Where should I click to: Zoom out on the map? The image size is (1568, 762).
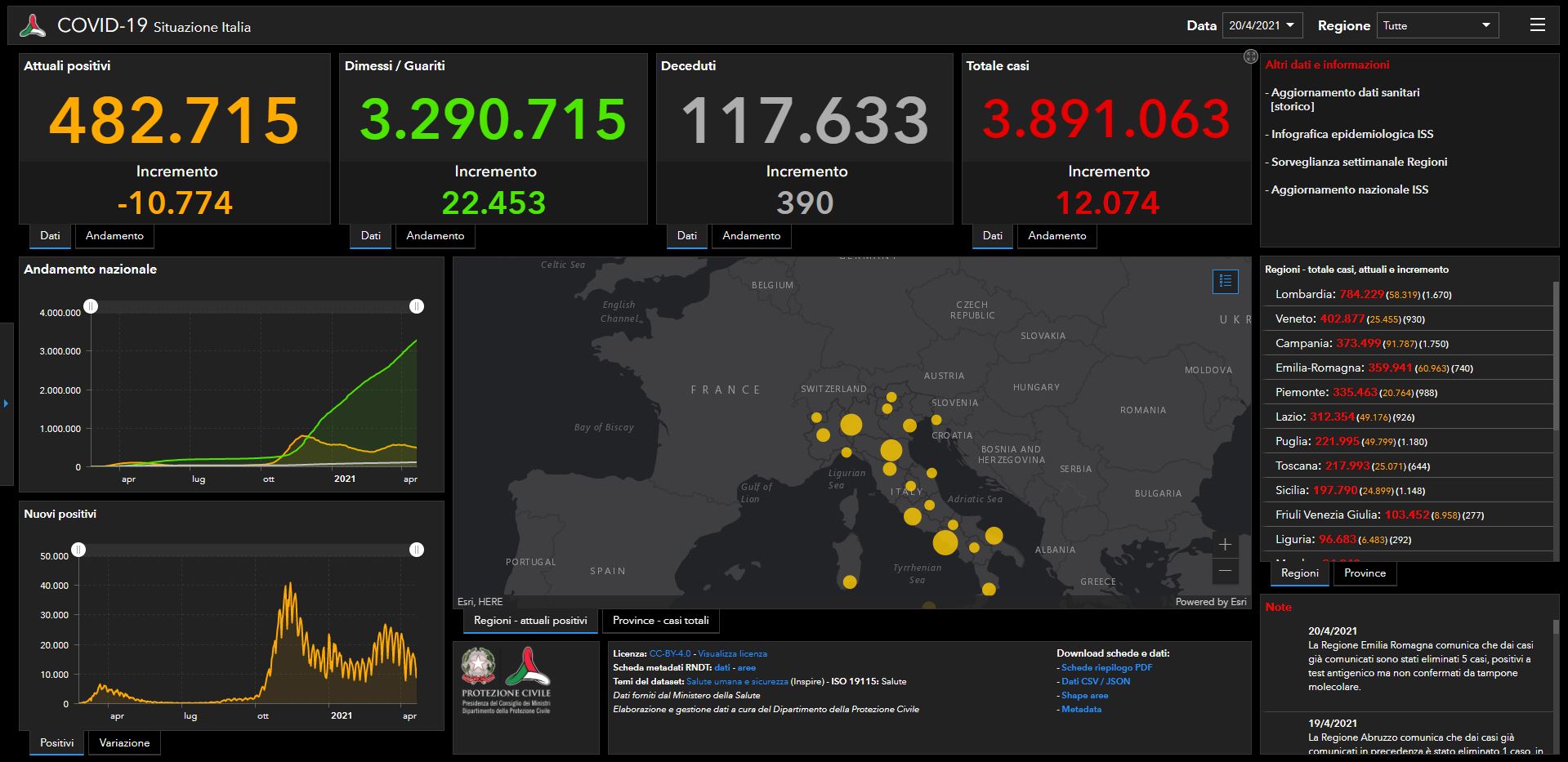pos(1225,571)
